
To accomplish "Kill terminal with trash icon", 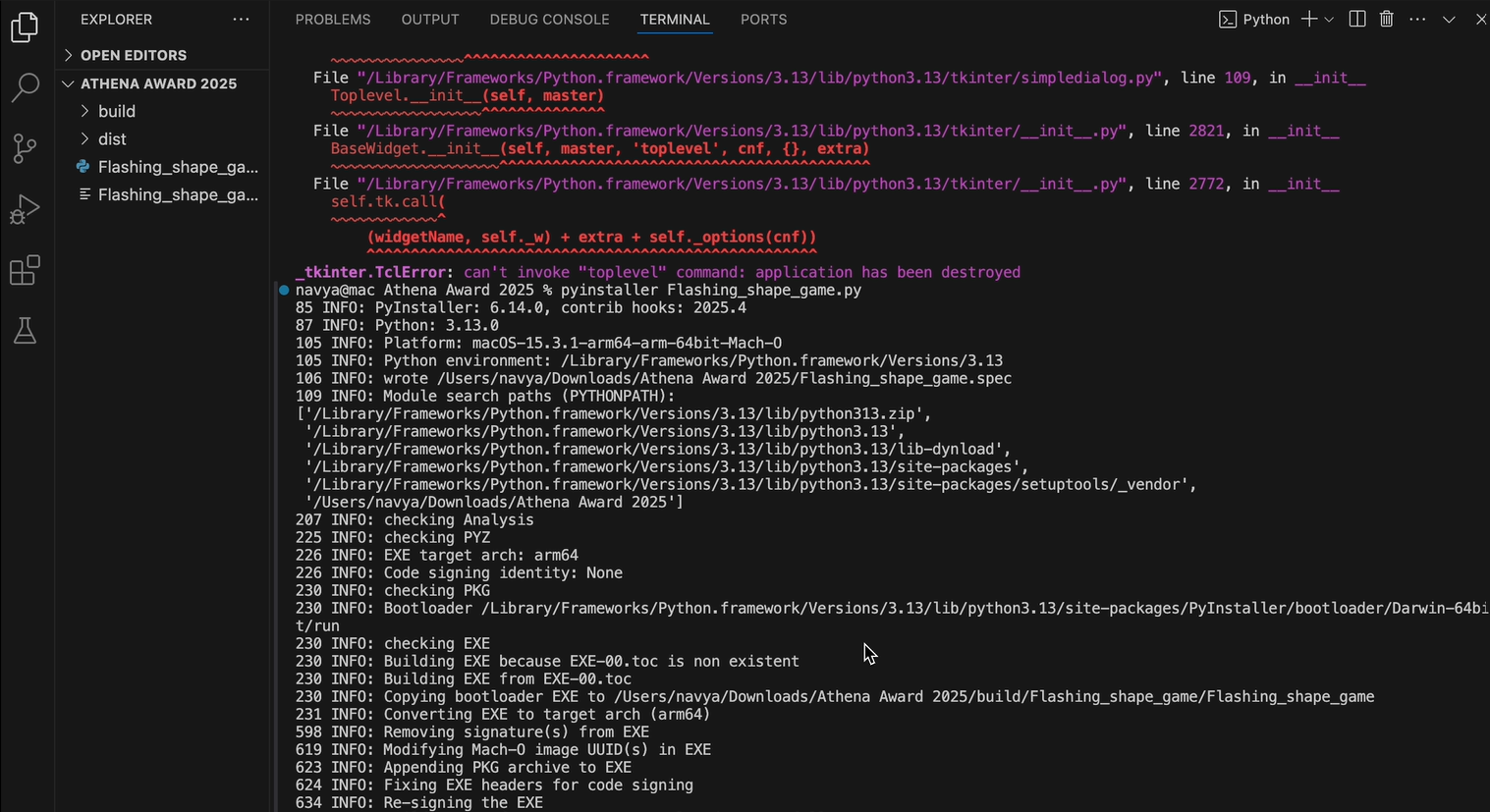I will pyautogui.click(x=1387, y=20).
